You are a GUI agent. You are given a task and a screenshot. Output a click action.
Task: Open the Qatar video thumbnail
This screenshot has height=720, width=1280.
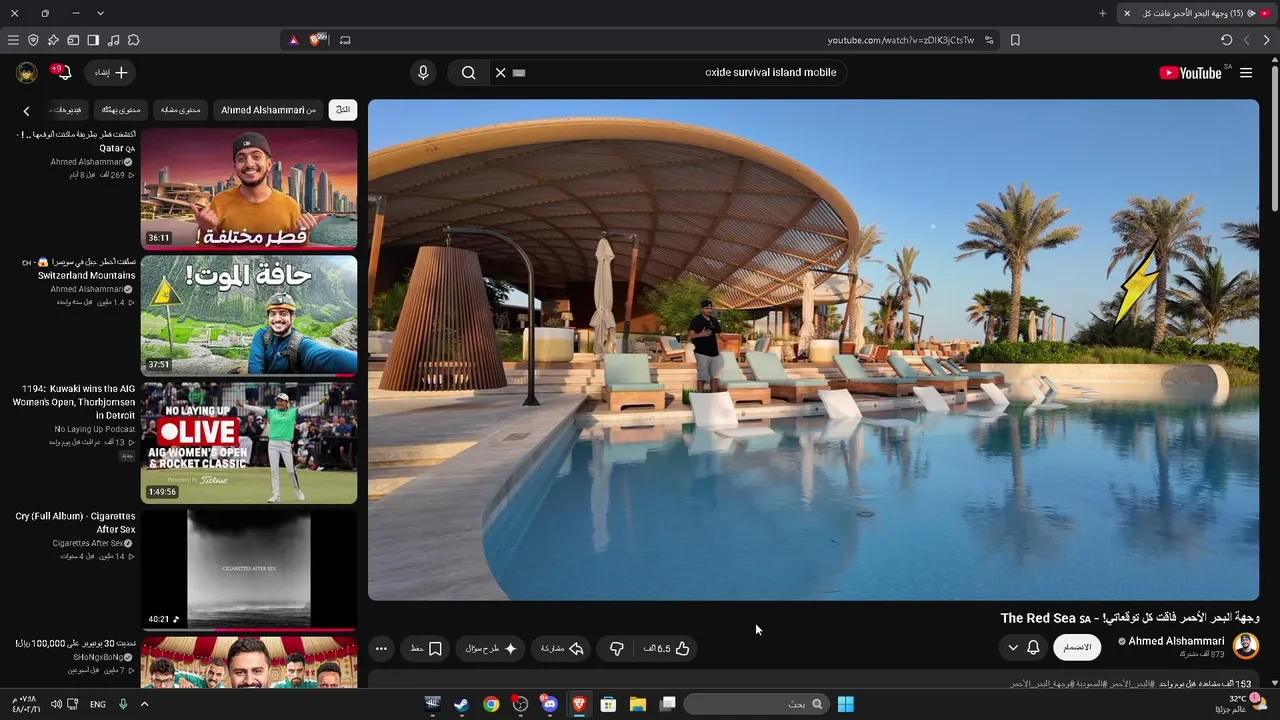click(x=249, y=188)
